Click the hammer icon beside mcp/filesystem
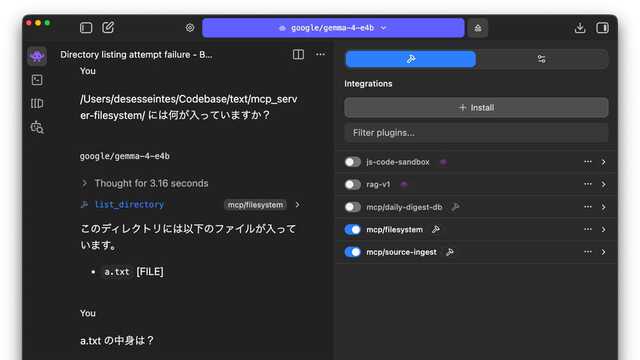Screen dimensions: 640x360 pyautogui.click(x=436, y=229)
